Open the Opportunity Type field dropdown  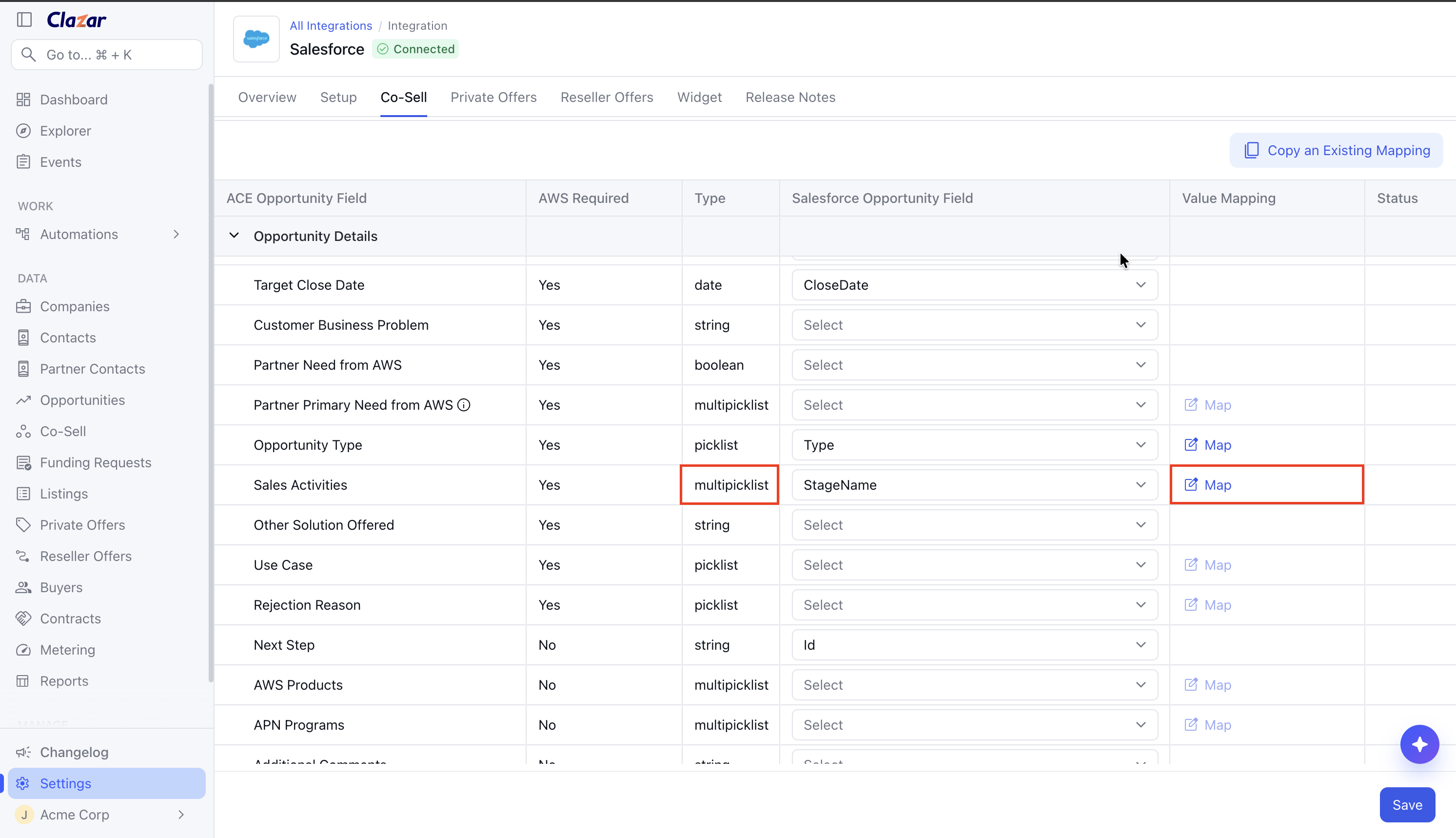coord(975,445)
